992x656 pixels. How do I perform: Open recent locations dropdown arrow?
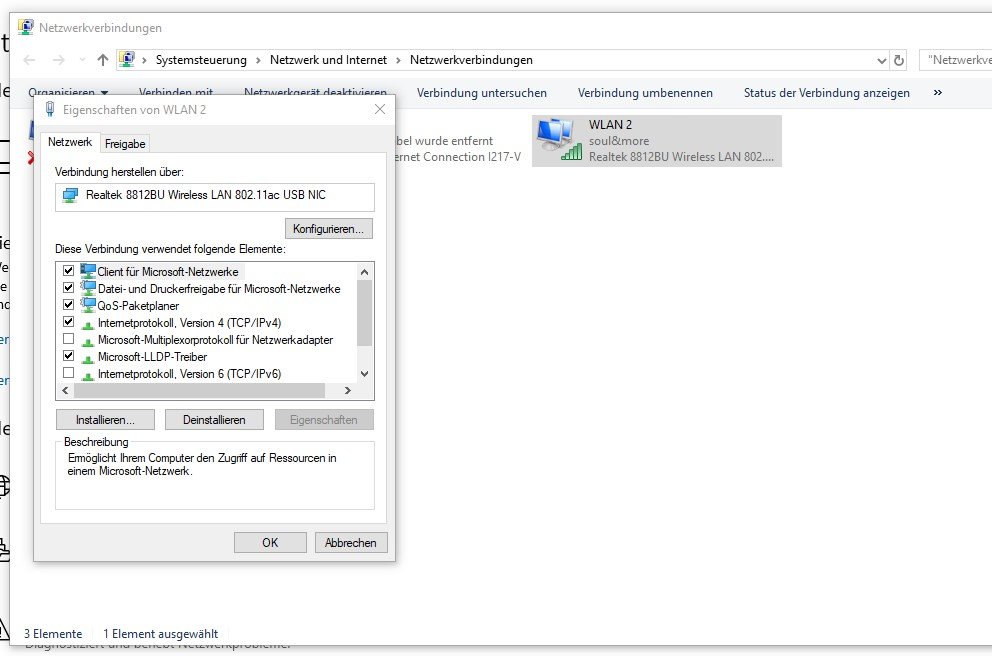pos(82,60)
